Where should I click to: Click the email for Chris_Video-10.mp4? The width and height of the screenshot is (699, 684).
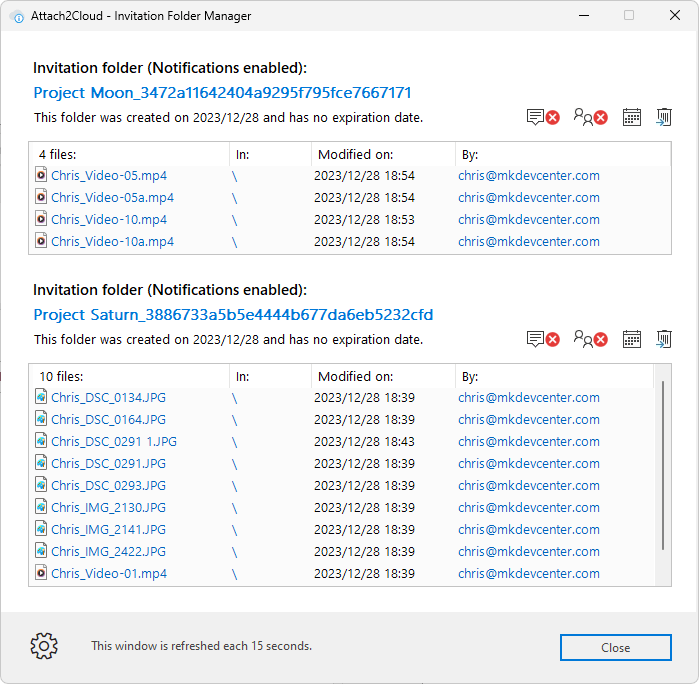tap(529, 219)
